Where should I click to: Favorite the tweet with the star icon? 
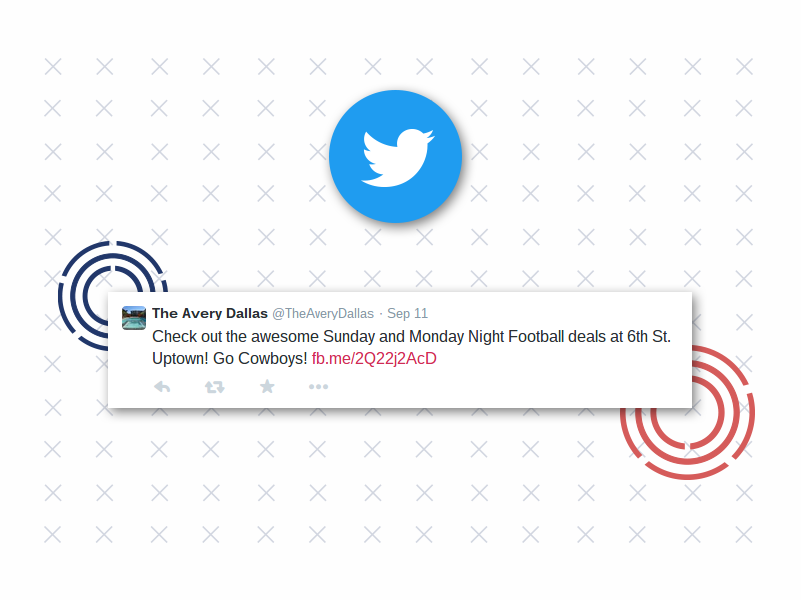[x=267, y=387]
